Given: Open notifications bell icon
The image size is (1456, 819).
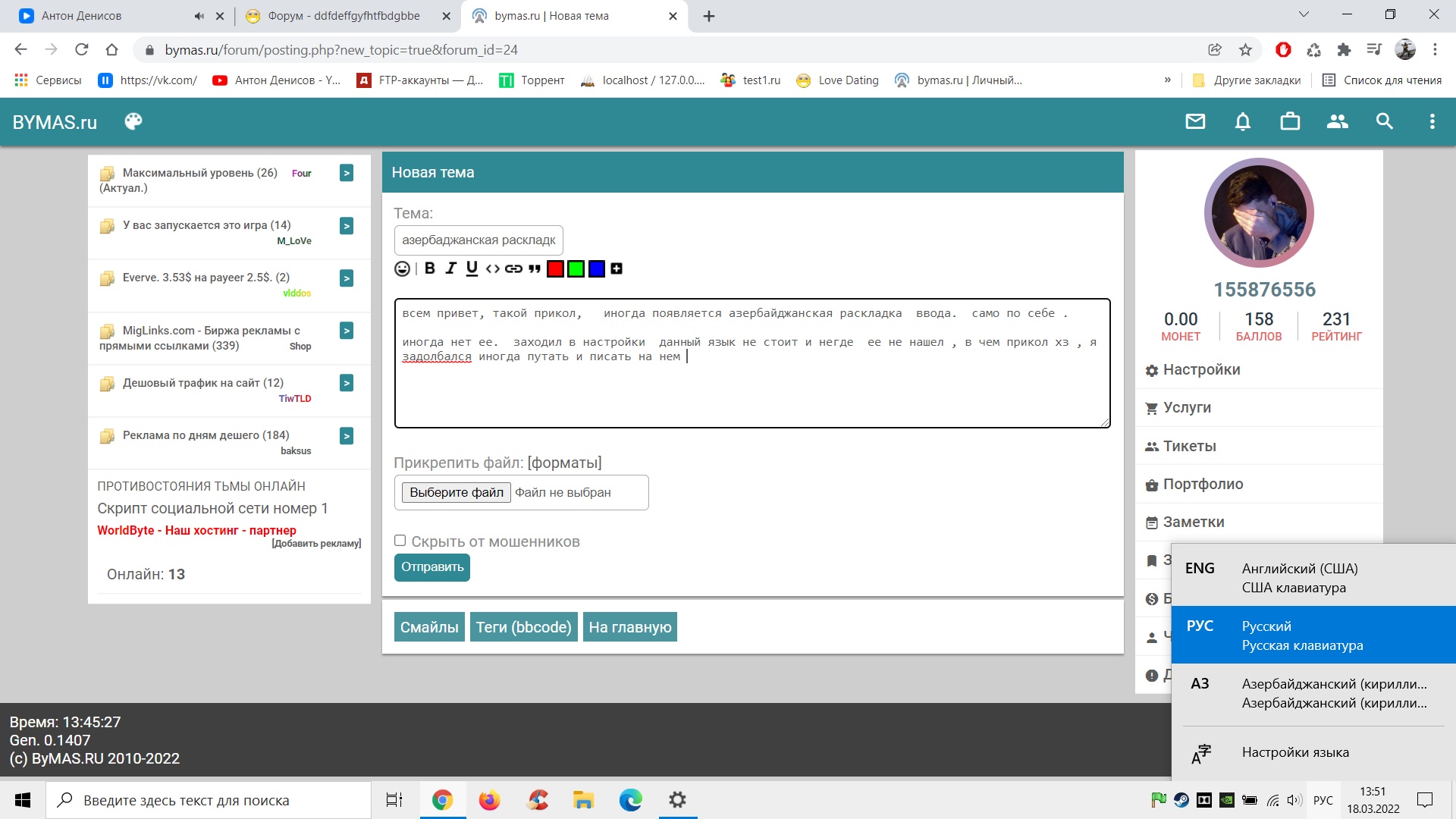Looking at the screenshot, I should click(1243, 121).
